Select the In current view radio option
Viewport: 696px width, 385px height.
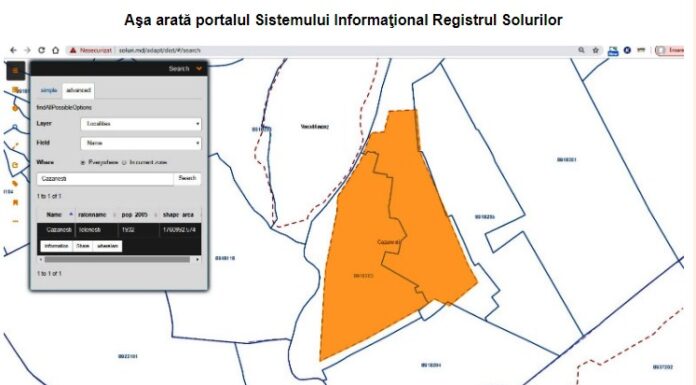124,163
